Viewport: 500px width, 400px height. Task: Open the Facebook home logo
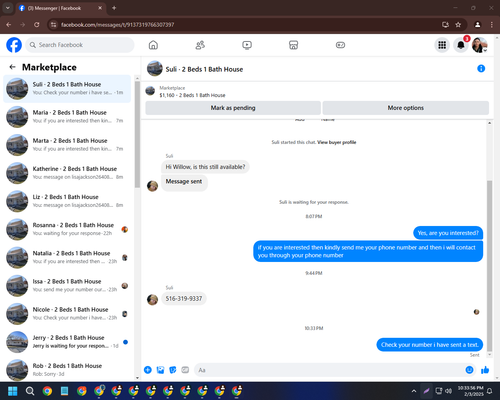[x=14, y=45]
